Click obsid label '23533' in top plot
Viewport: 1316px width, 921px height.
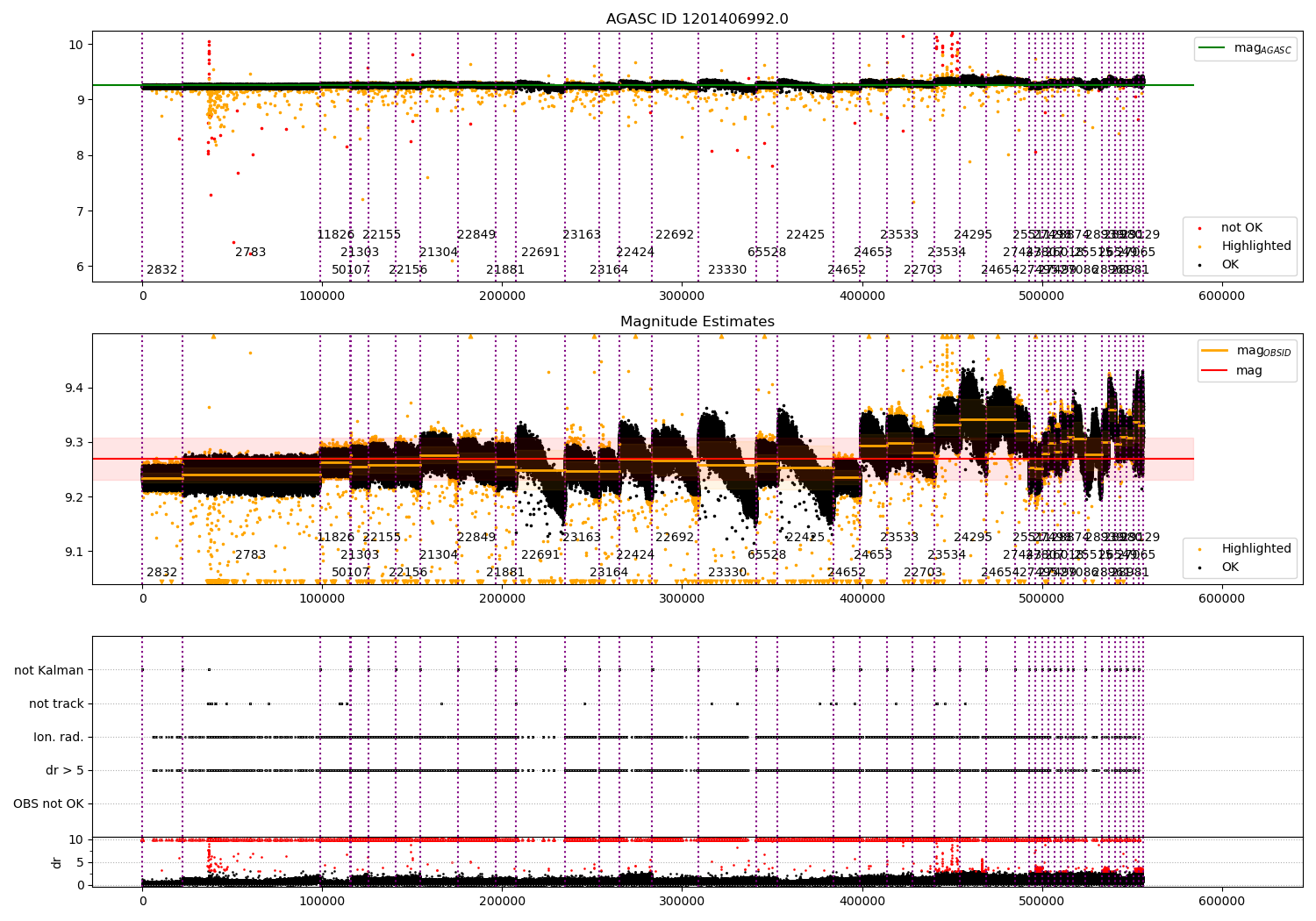click(x=899, y=235)
